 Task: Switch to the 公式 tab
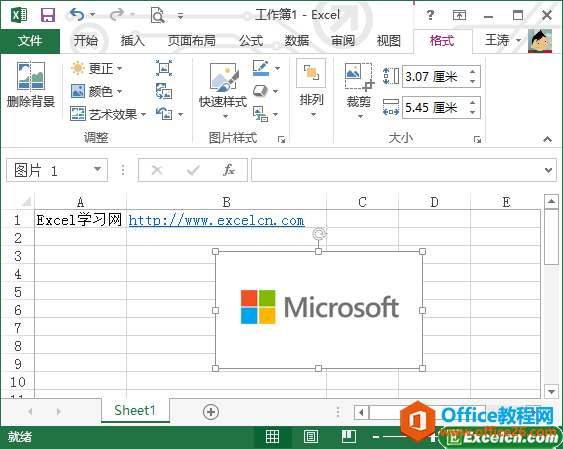coord(251,41)
